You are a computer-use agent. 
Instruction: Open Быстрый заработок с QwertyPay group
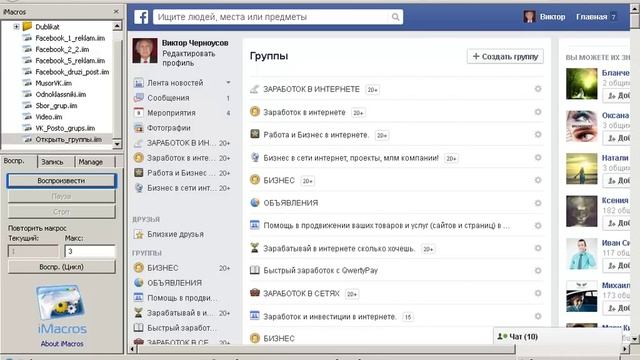tap(320, 271)
